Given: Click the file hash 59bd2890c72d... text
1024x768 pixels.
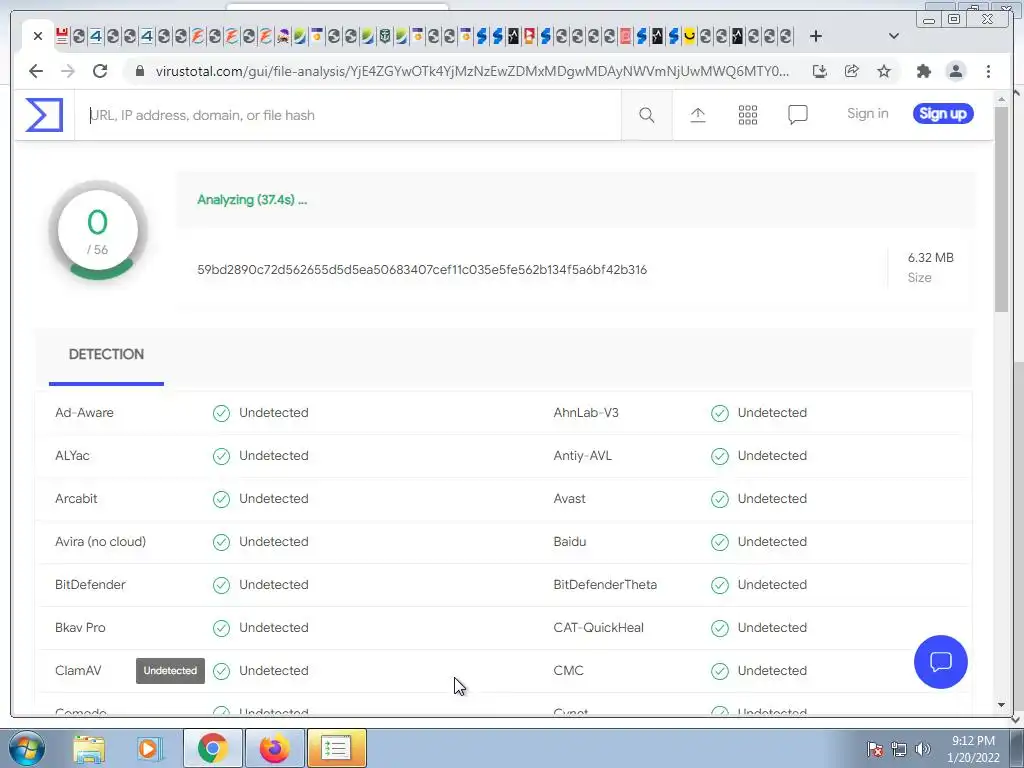Looking at the screenshot, I should [422, 270].
